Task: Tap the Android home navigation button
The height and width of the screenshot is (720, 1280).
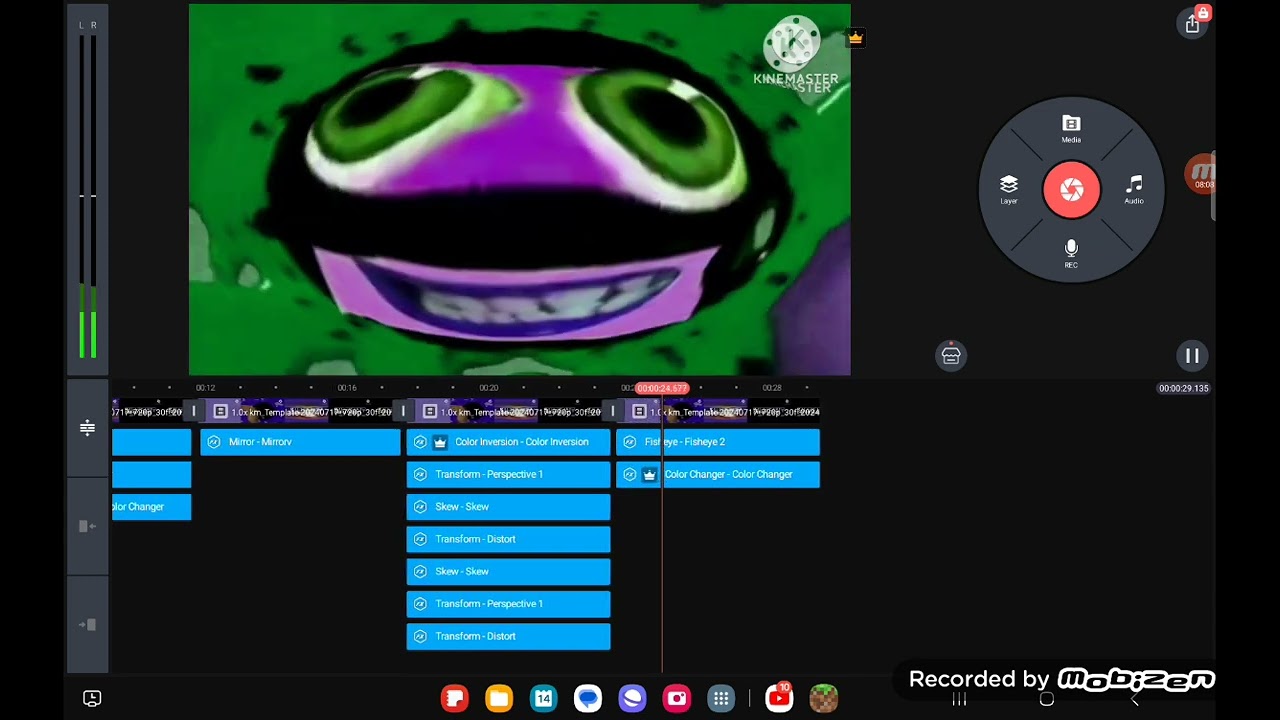Action: click(1047, 699)
